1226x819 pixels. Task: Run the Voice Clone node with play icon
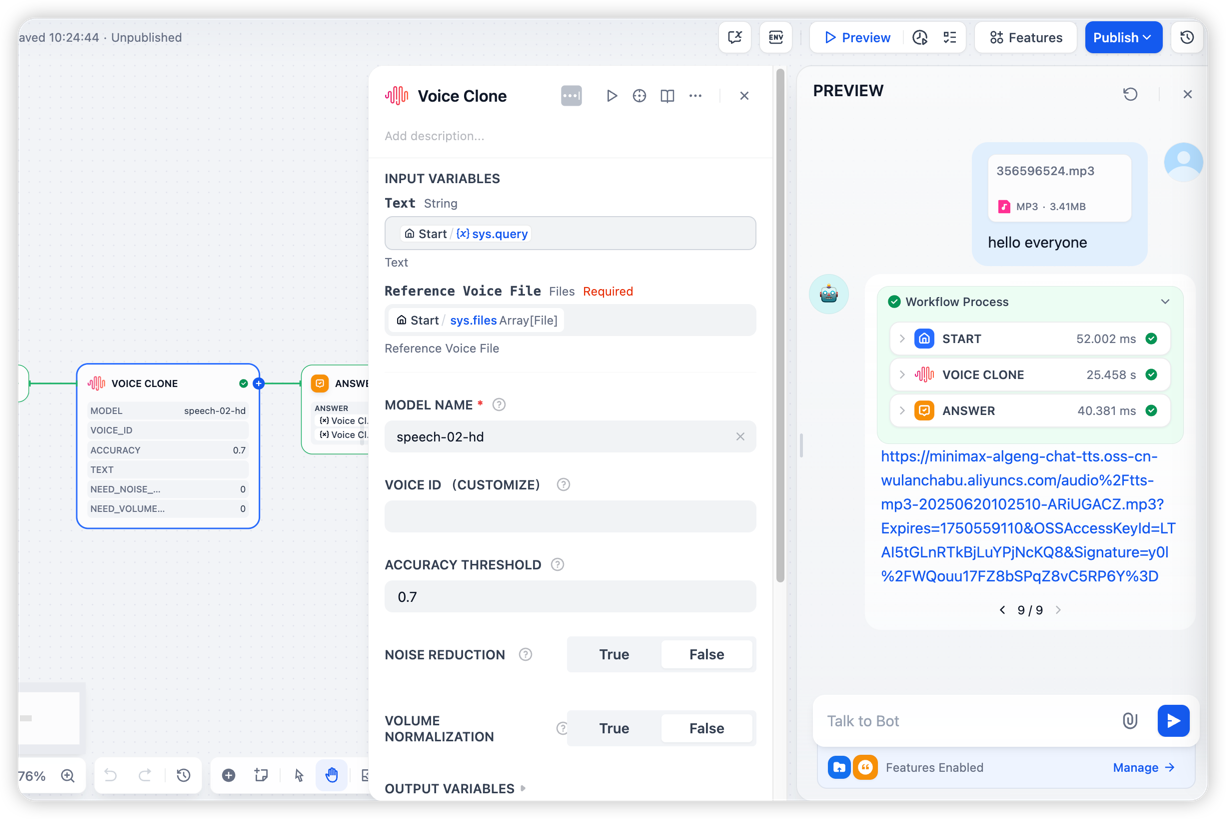[x=612, y=96]
